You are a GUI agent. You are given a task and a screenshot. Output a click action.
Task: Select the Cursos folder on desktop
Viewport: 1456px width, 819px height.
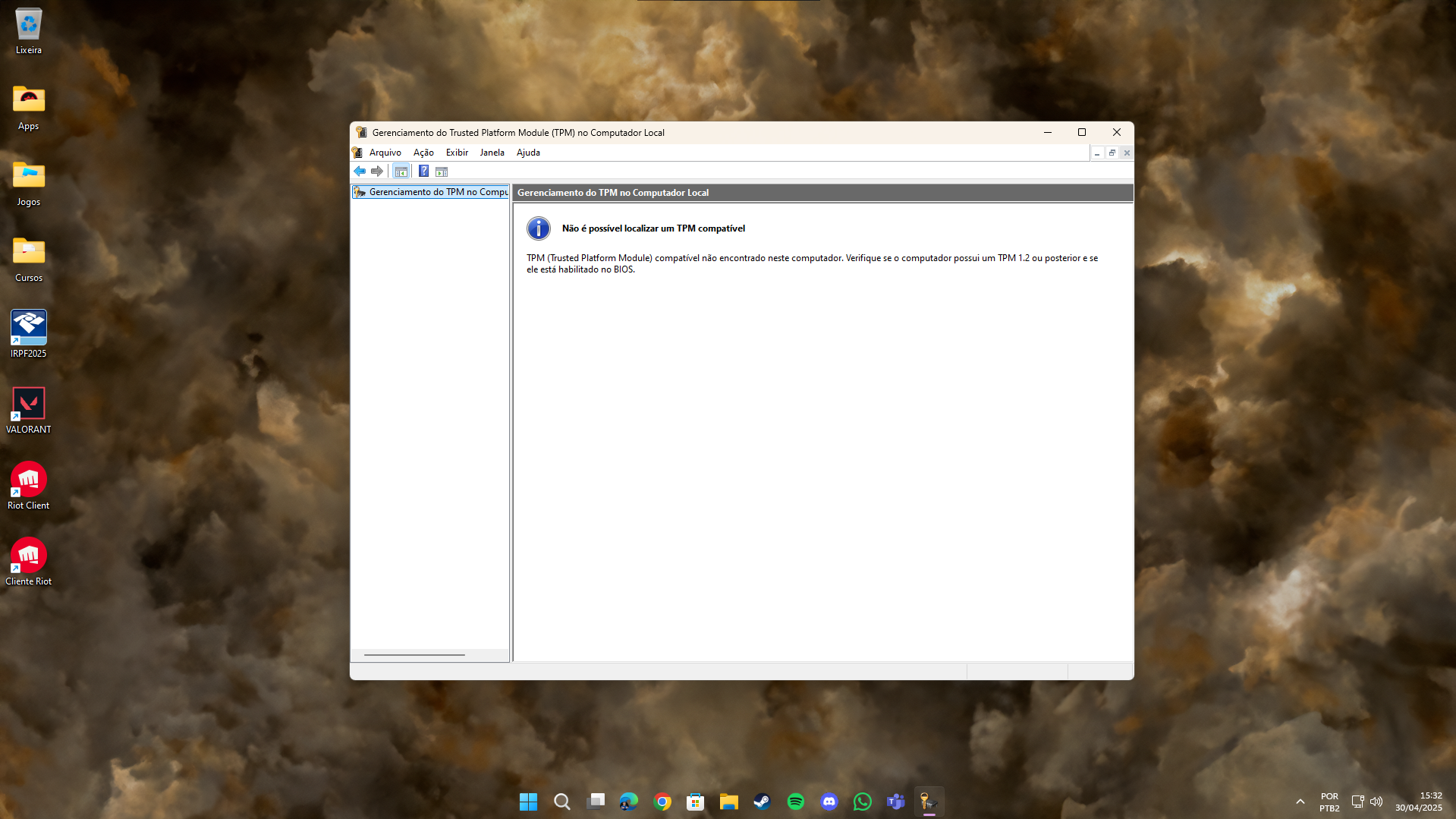tap(29, 260)
